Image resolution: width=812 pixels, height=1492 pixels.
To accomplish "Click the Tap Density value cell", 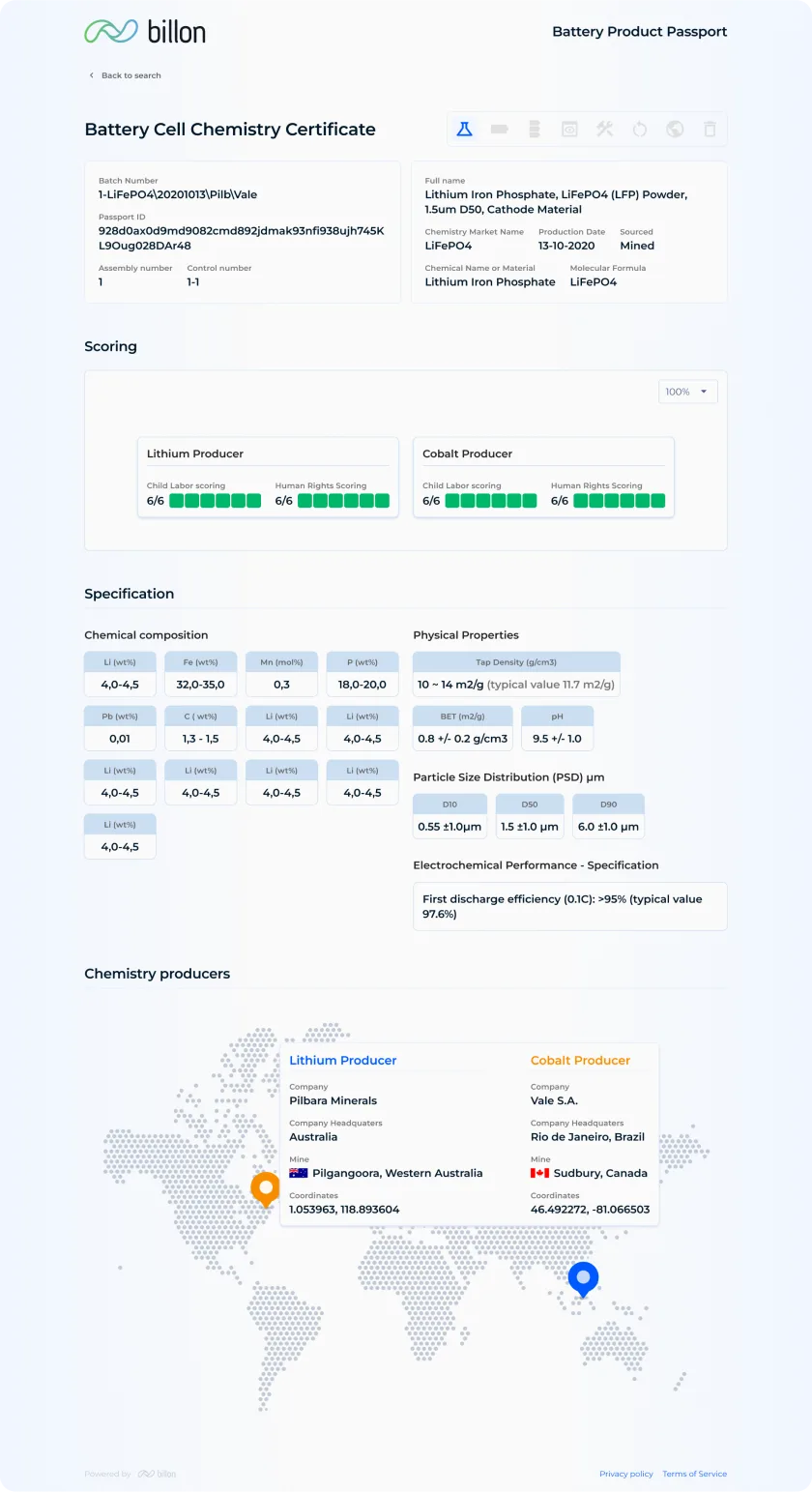I will 516,674.
